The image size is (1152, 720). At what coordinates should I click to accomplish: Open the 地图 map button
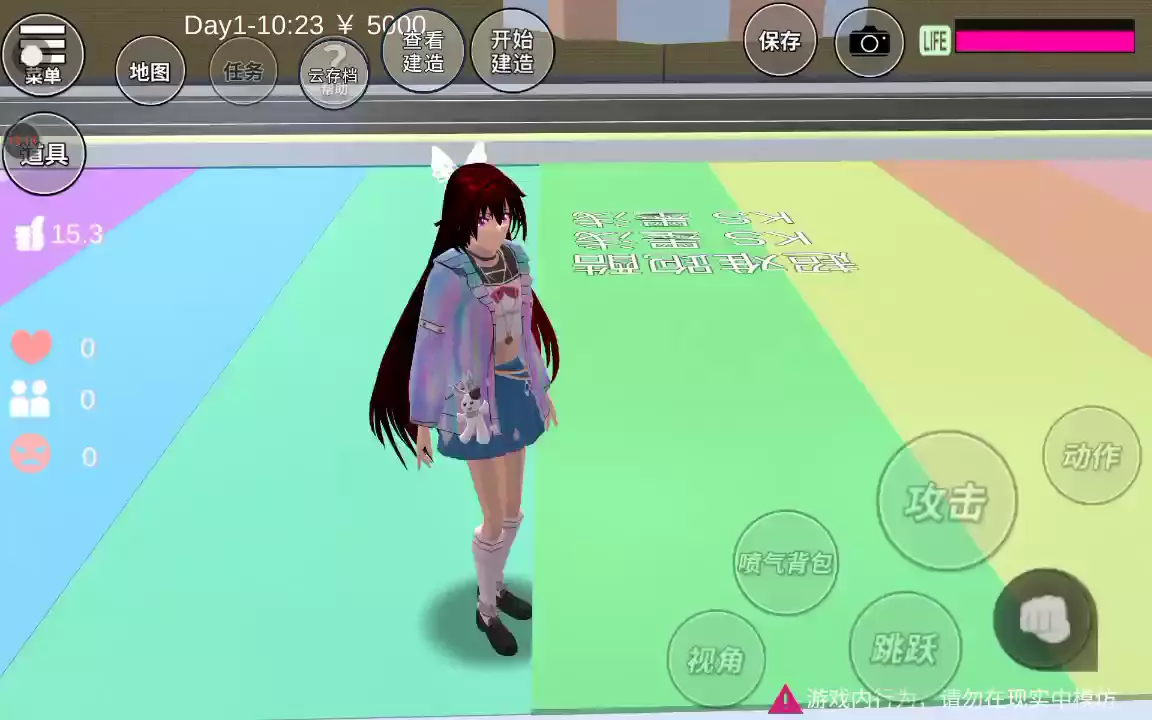[x=150, y=71]
